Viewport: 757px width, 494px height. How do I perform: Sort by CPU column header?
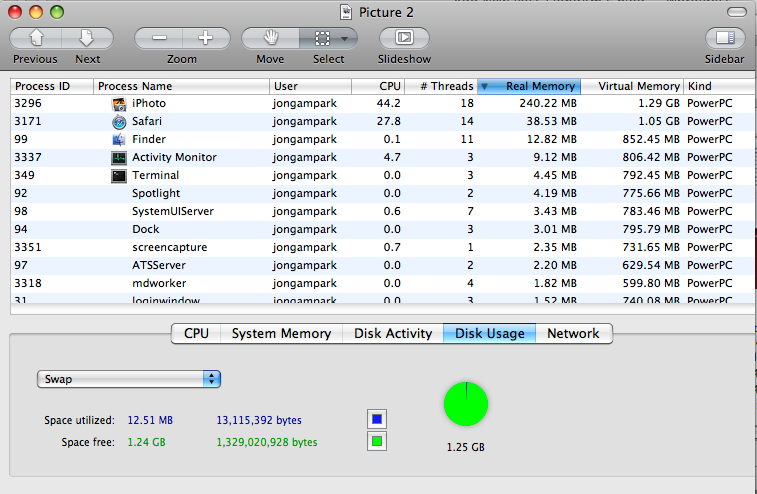click(378, 86)
